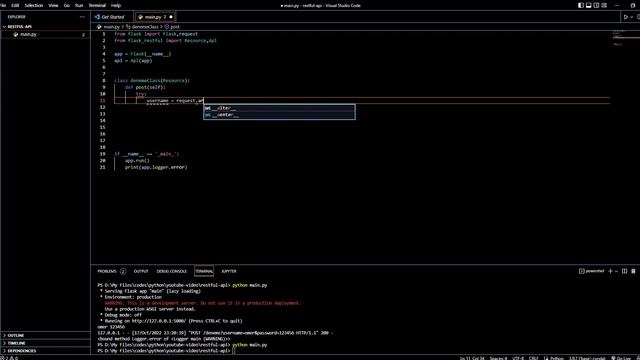Open the Help menu
640x360 pixels.
[x=116, y=5]
